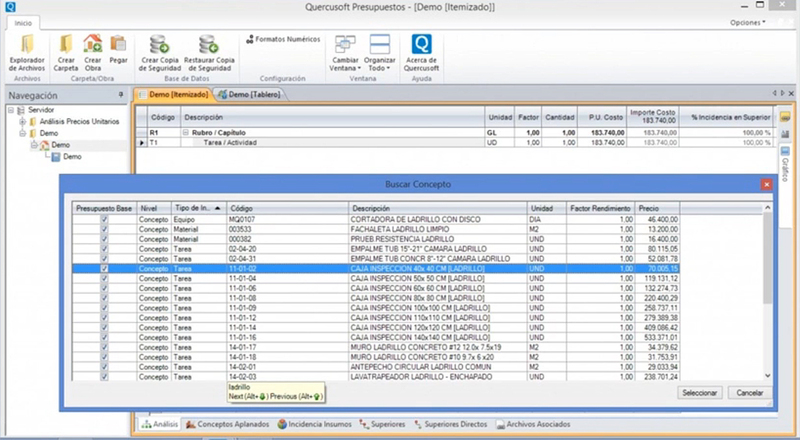The image size is (800, 440).
Task: Click Restaurar Copia de Seguridad
Action: tap(209, 53)
